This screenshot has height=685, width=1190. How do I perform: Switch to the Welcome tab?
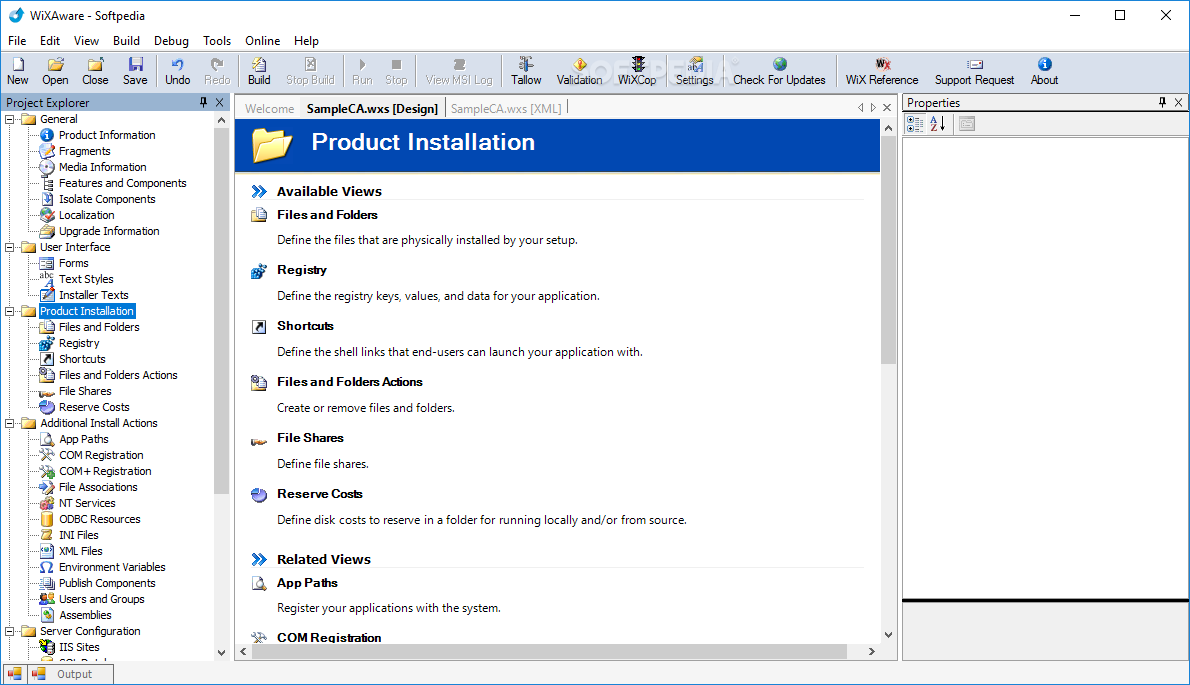pyautogui.click(x=269, y=108)
